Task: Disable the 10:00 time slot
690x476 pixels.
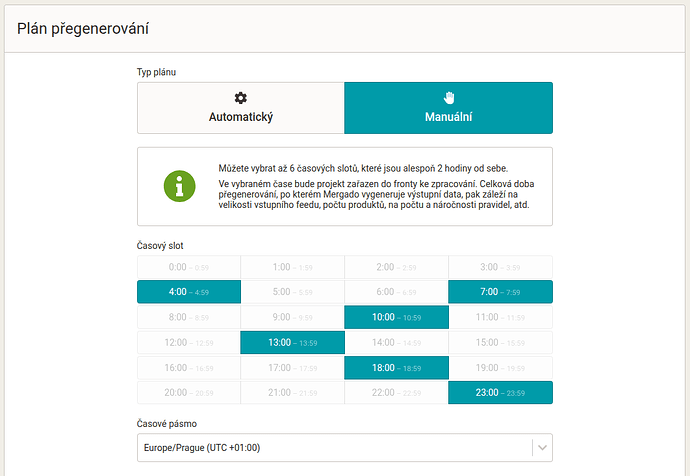Action: click(x=396, y=317)
